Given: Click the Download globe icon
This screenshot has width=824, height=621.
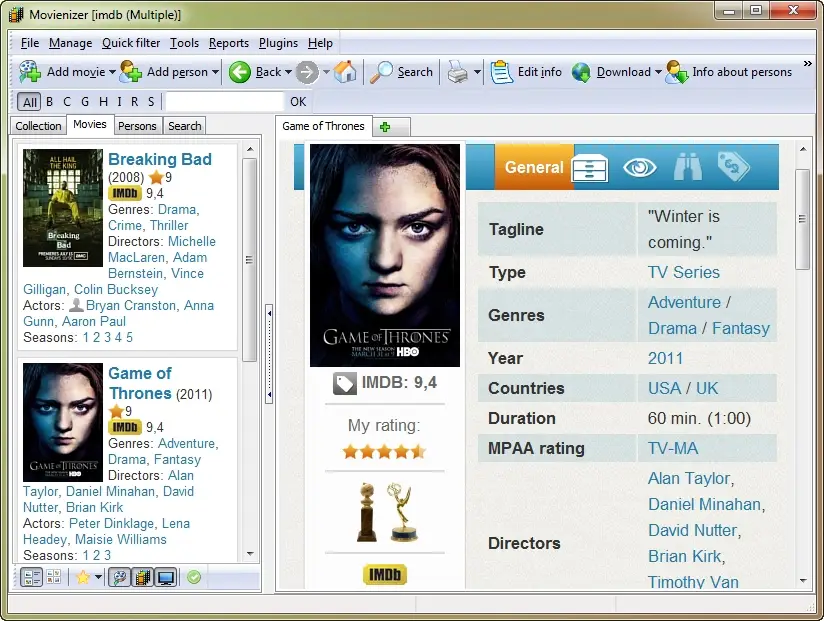Looking at the screenshot, I should click(x=581, y=72).
